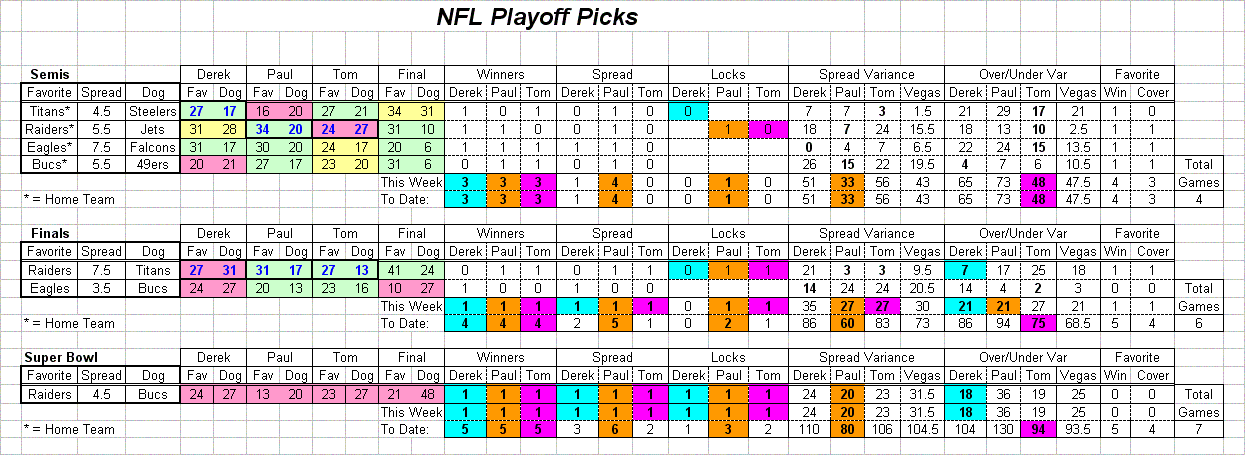Click the Titans* favorite cell in Semis
1245x455 pixels.
51,110
